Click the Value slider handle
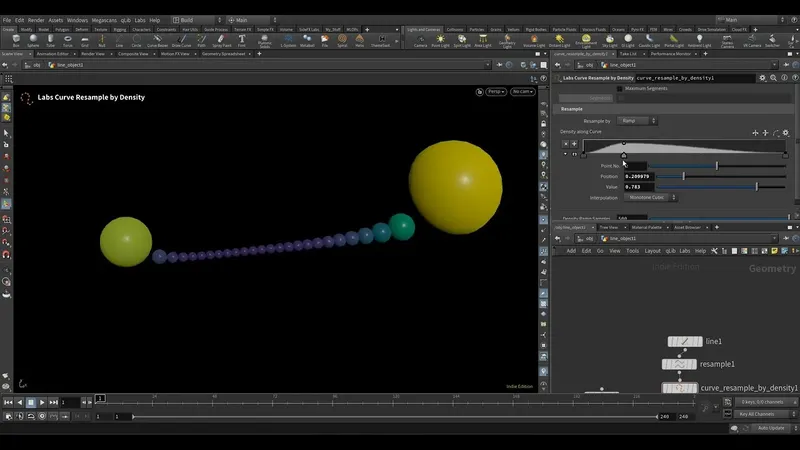Viewport: 800px width, 450px height. coord(757,187)
